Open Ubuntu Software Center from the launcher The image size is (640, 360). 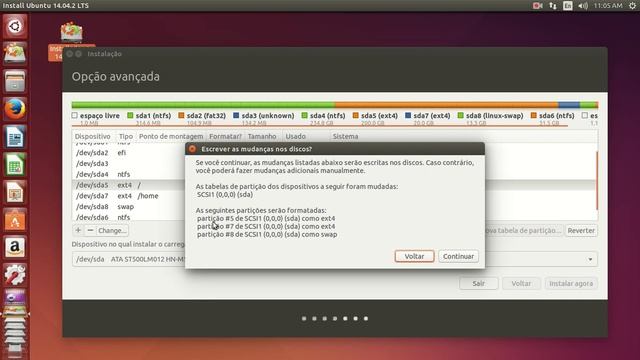click(x=15, y=220)
